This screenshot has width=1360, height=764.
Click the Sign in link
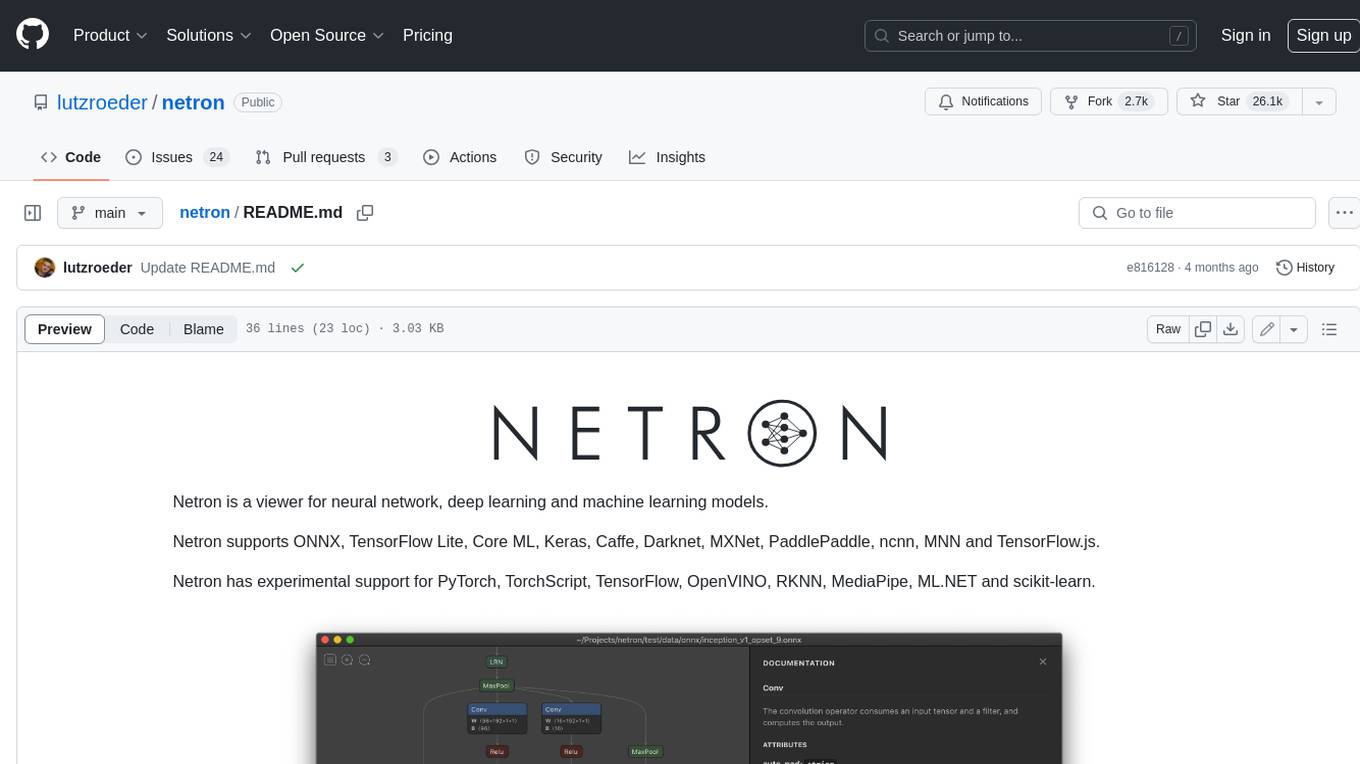1245,35
